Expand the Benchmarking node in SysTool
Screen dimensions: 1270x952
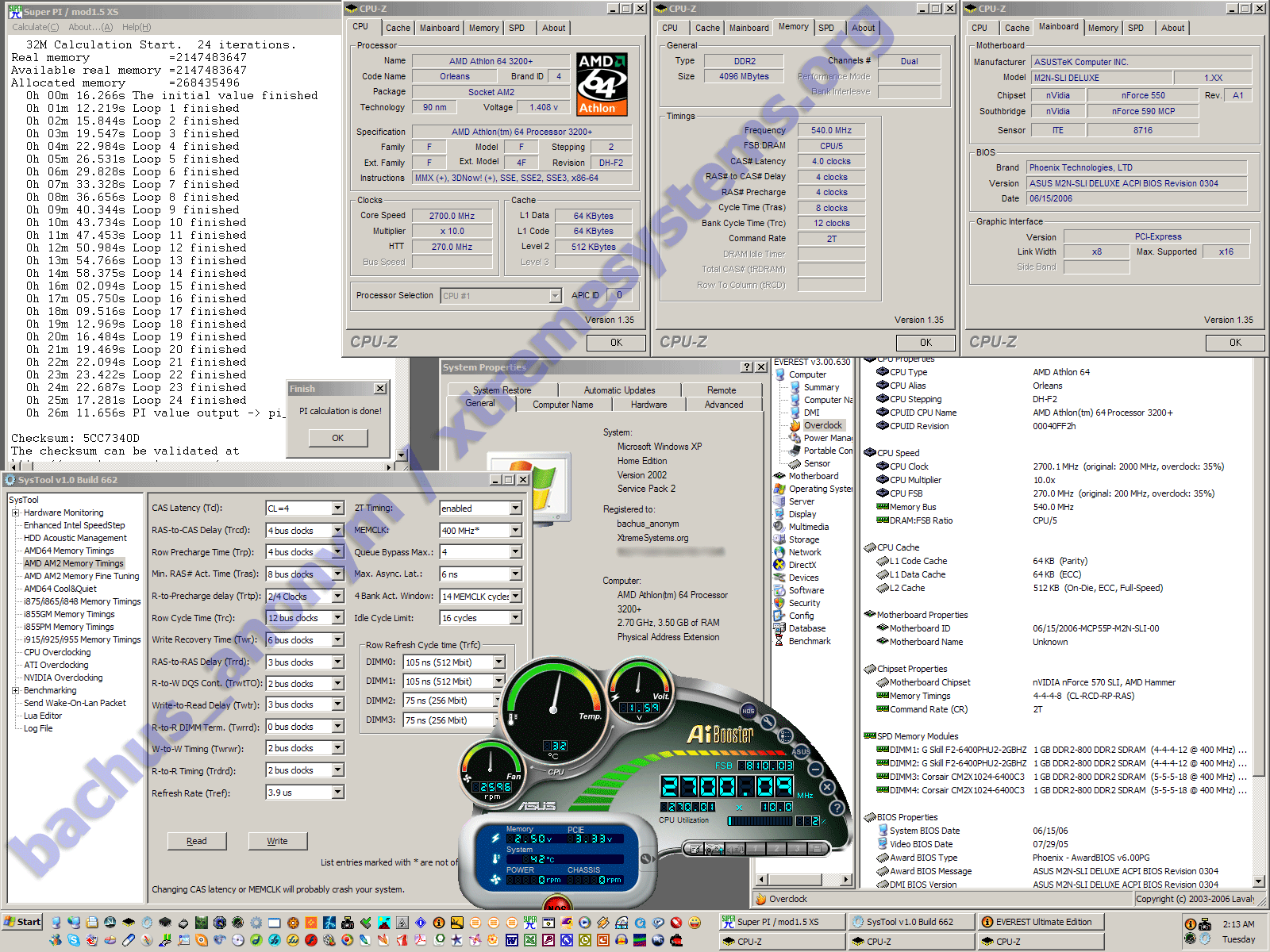coord(16,690)
